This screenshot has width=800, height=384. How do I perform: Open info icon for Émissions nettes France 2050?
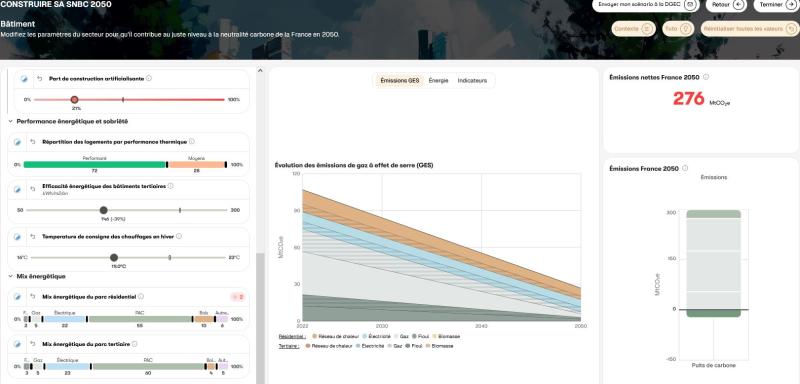706,77
